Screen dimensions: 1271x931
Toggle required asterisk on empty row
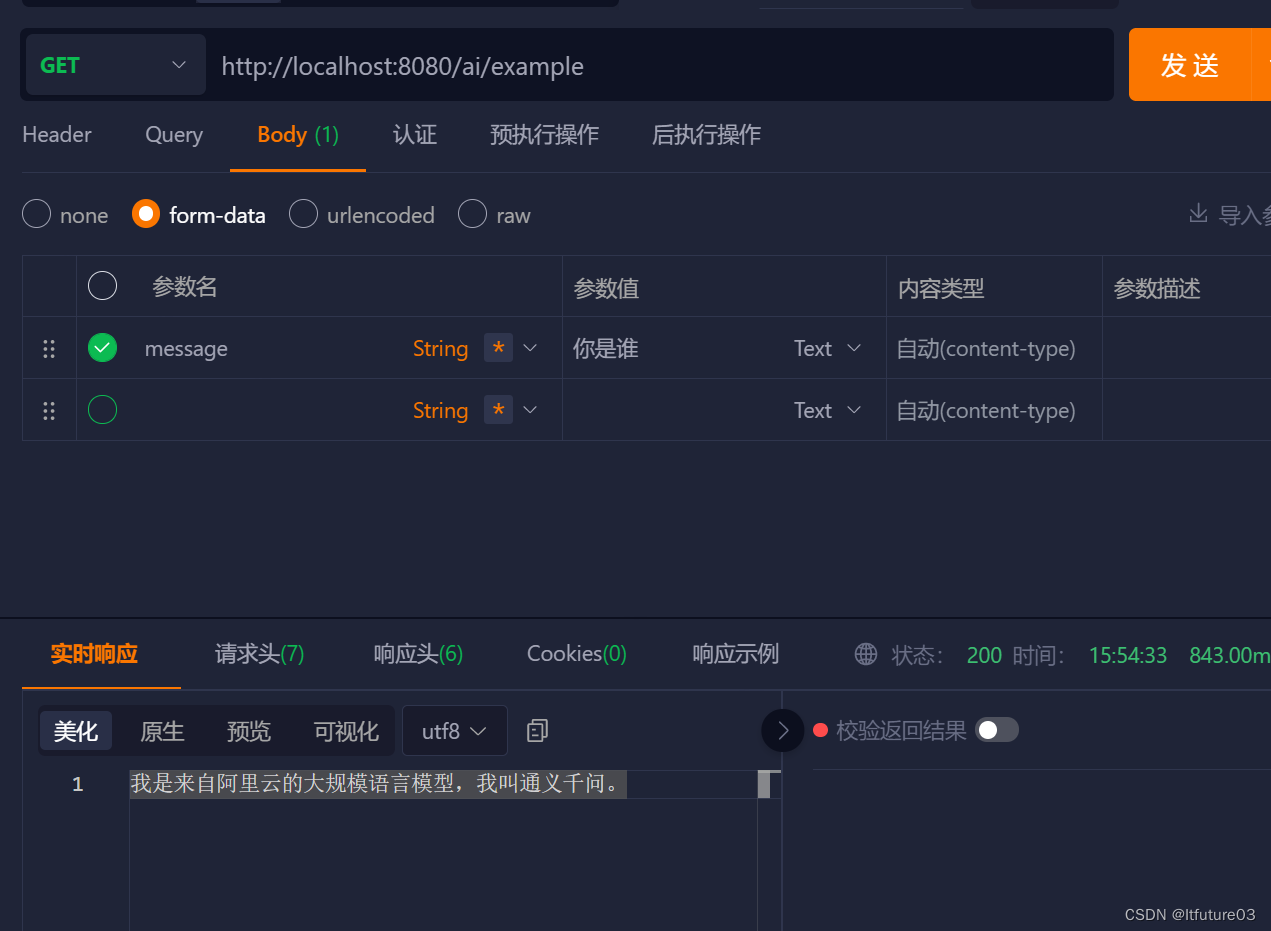498,410
